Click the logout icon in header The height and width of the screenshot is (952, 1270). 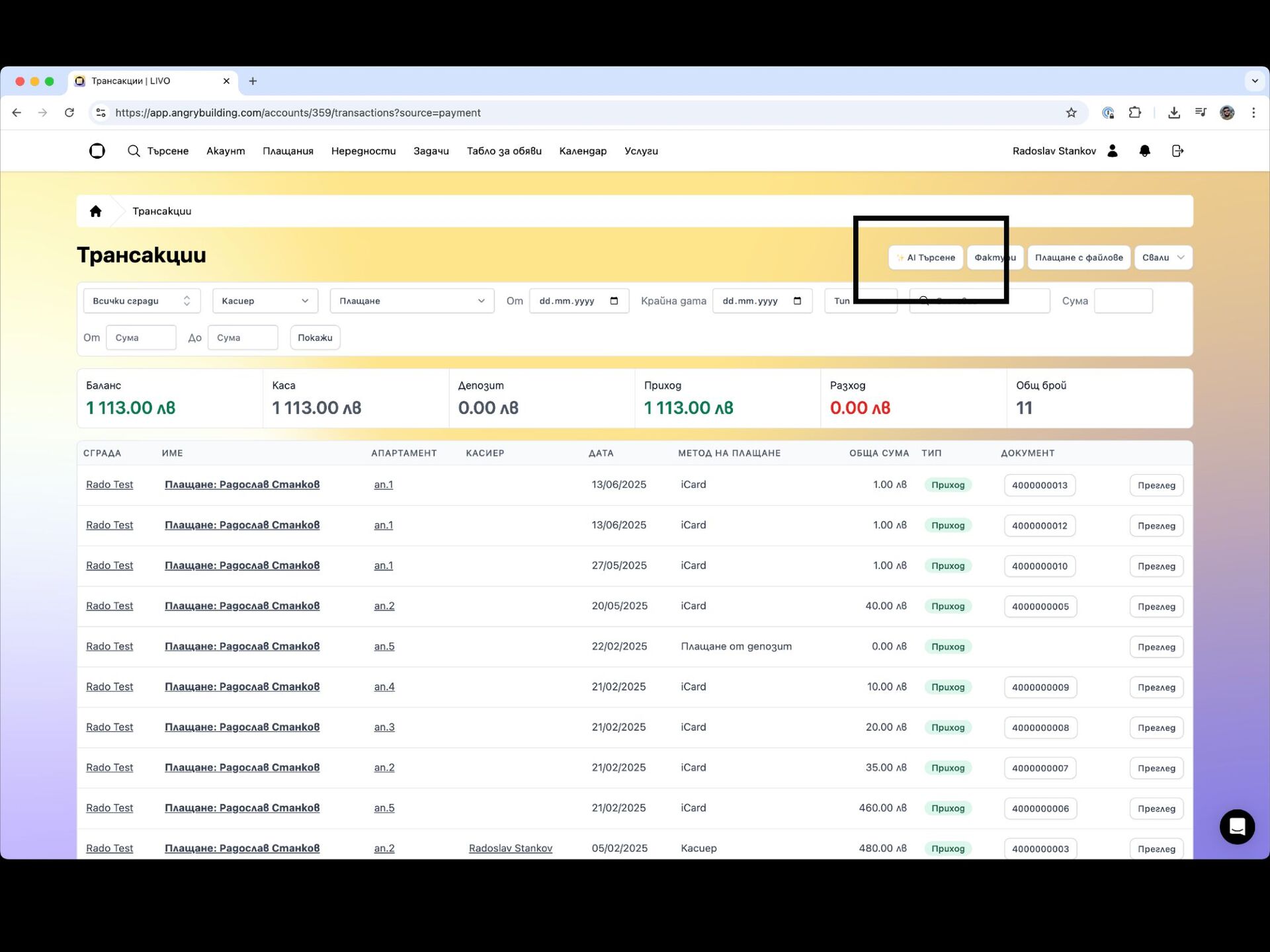1177,151
